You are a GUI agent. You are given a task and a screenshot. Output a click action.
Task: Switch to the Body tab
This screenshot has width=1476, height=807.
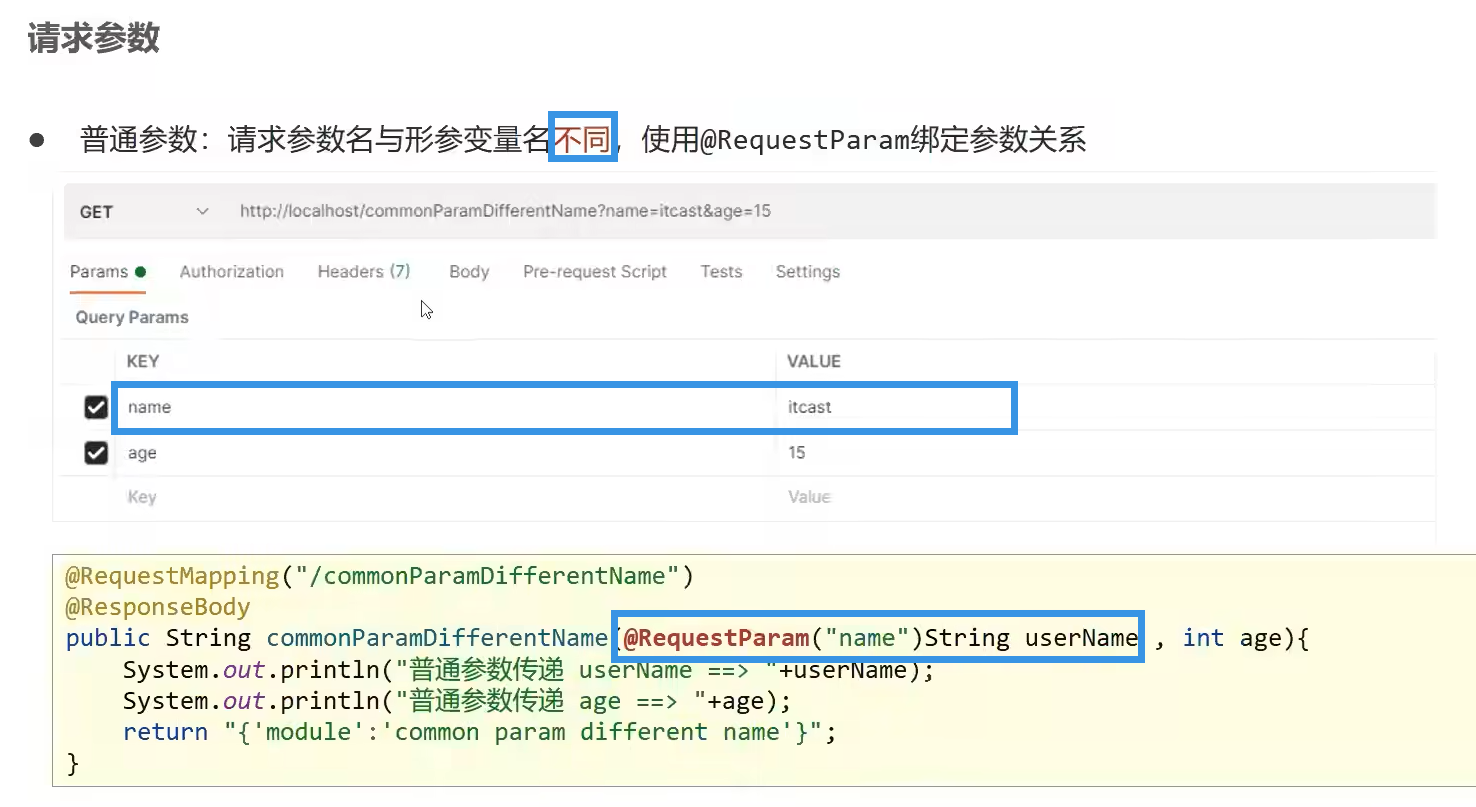click(469, 272)
